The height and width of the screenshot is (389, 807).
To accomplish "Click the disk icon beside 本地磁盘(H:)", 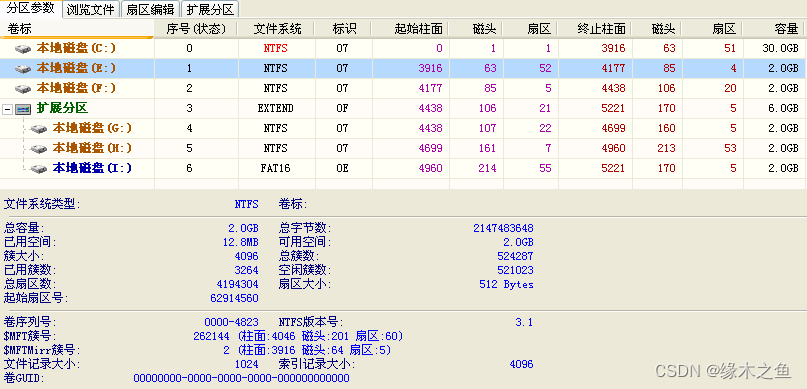I will click(x=39, y=149).
